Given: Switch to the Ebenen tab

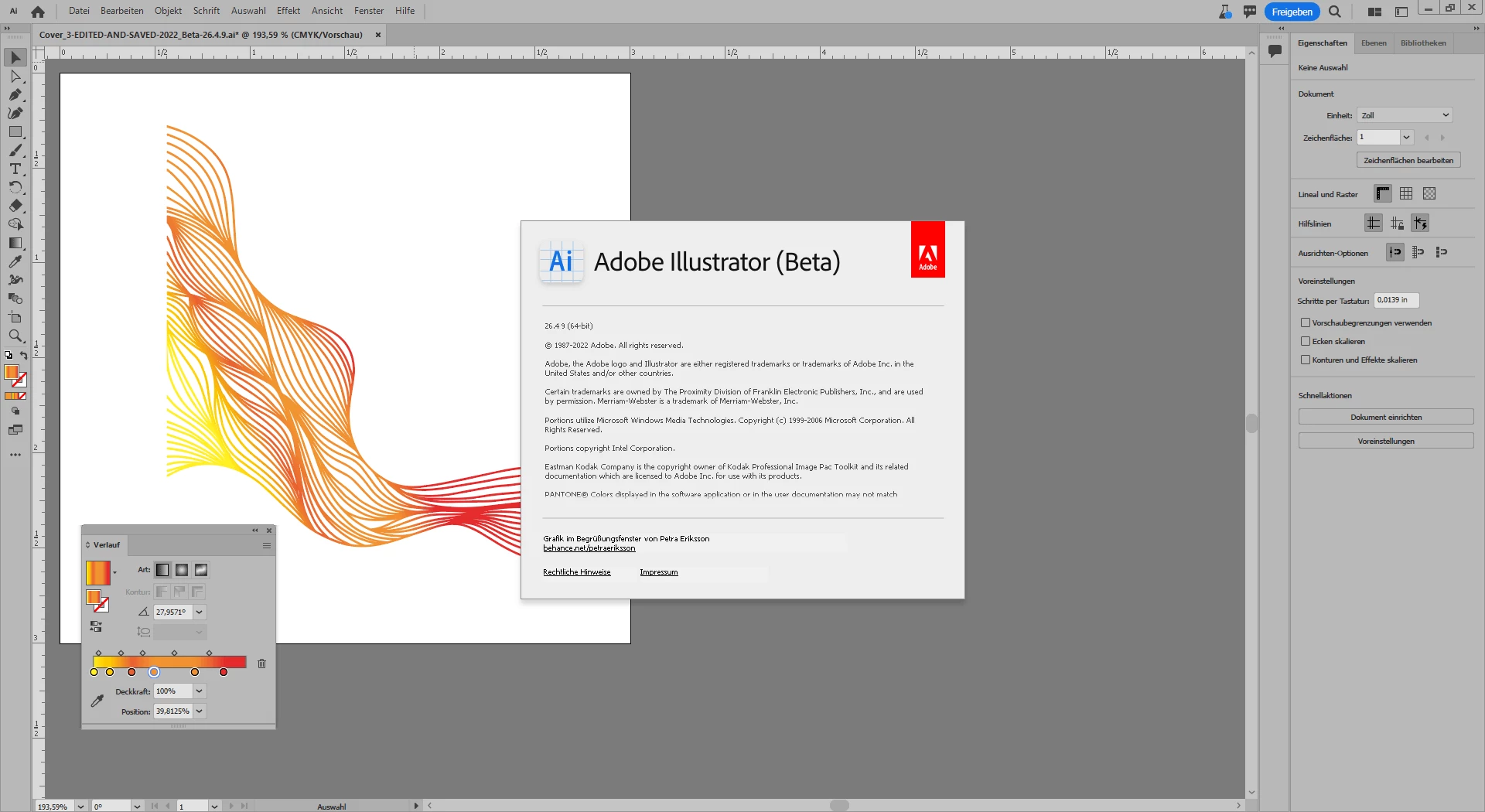Looking at the screenshot, I should coord(1374,43).
